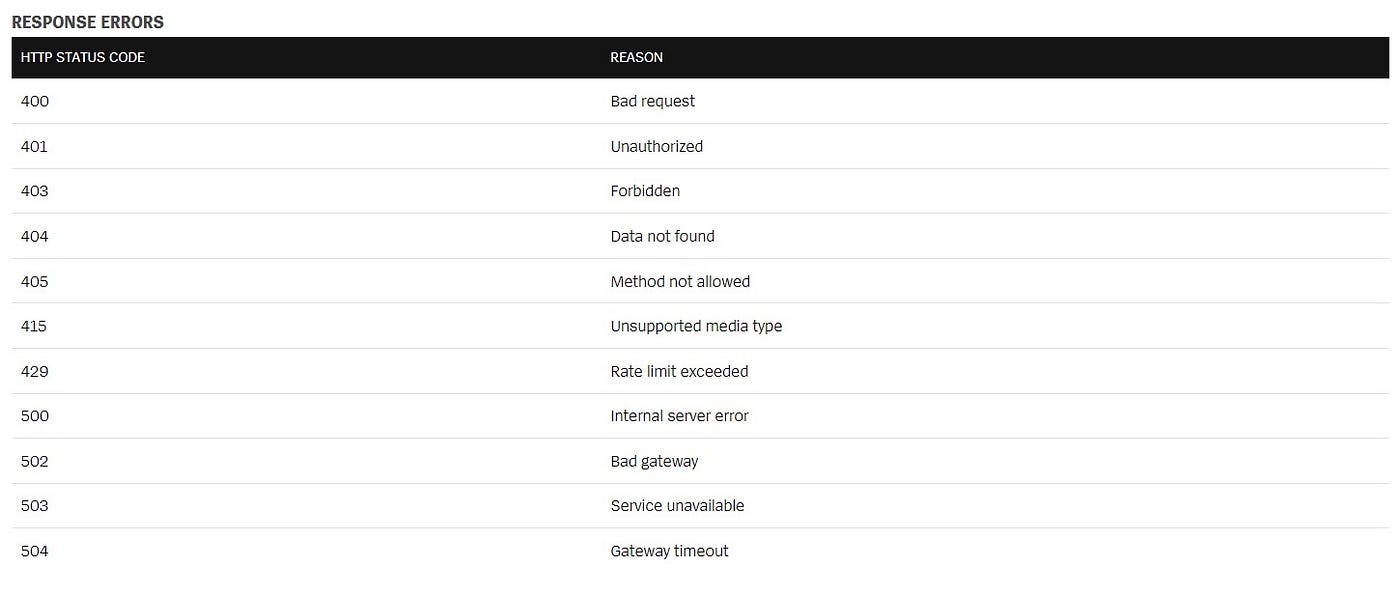This screenshot has height=601, width=1400.
Task: Click the Gateway timeout reason text
Action: pyautogui.click(x=669, y=551)
